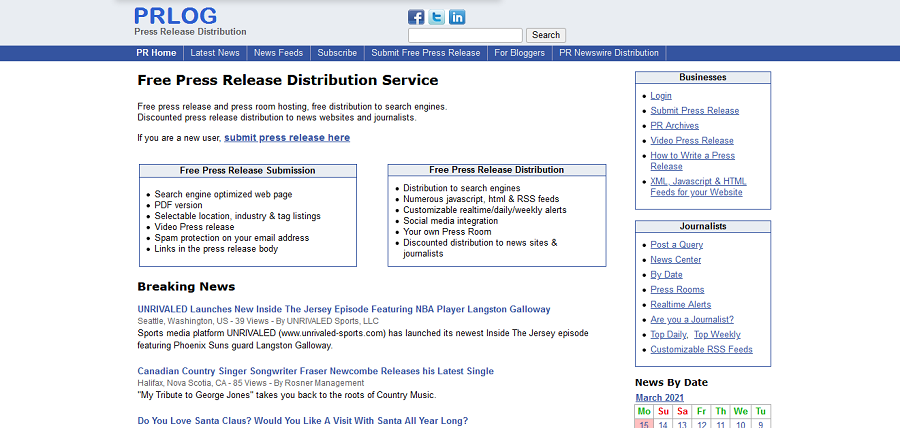Open Customizable RSS Feeds link
Image resolution: width=900 pixels, height=428 pixels.
701,349
